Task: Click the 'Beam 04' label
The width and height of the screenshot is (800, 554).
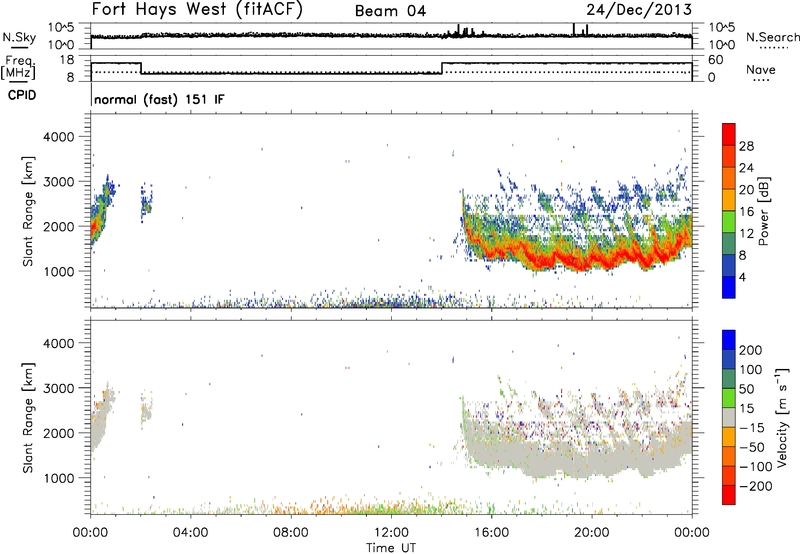Action: pos(390,11)
